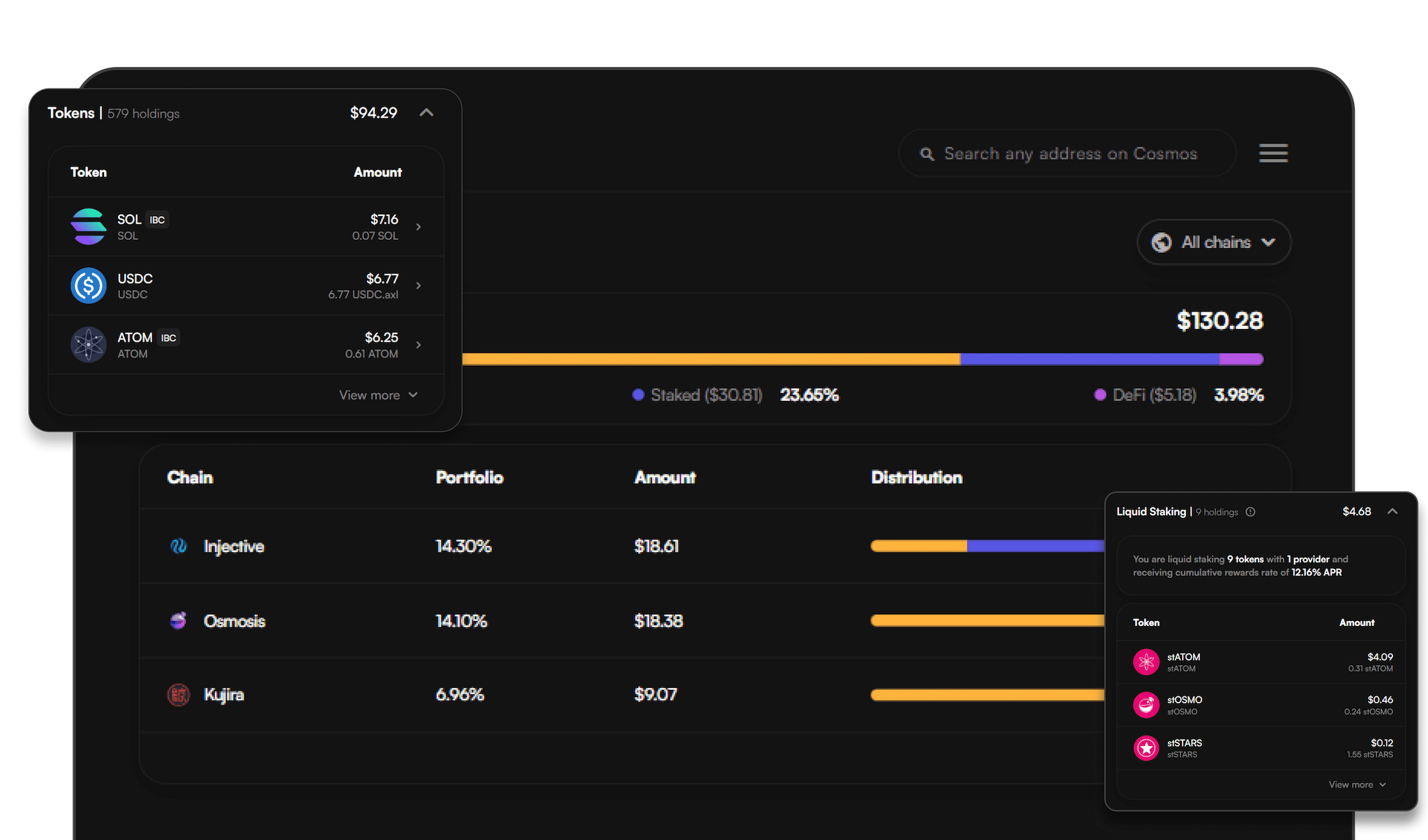This screenshot has width=1428, height=840.
Task: Click the Kujira chain logo
Action: click(178, 694)
